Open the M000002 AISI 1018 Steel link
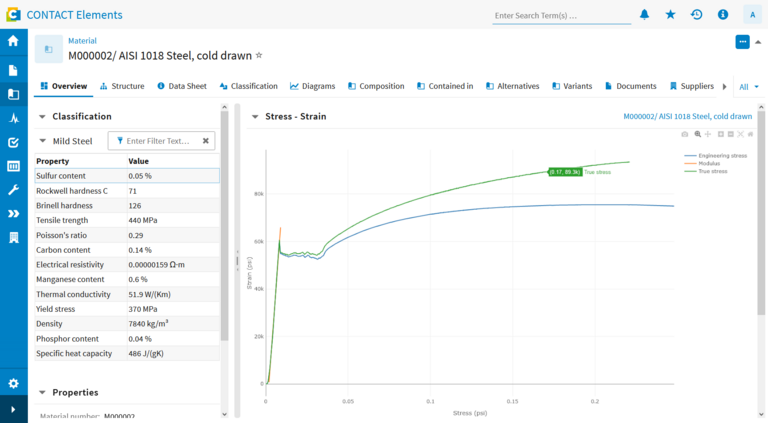 tap(687, 117)
